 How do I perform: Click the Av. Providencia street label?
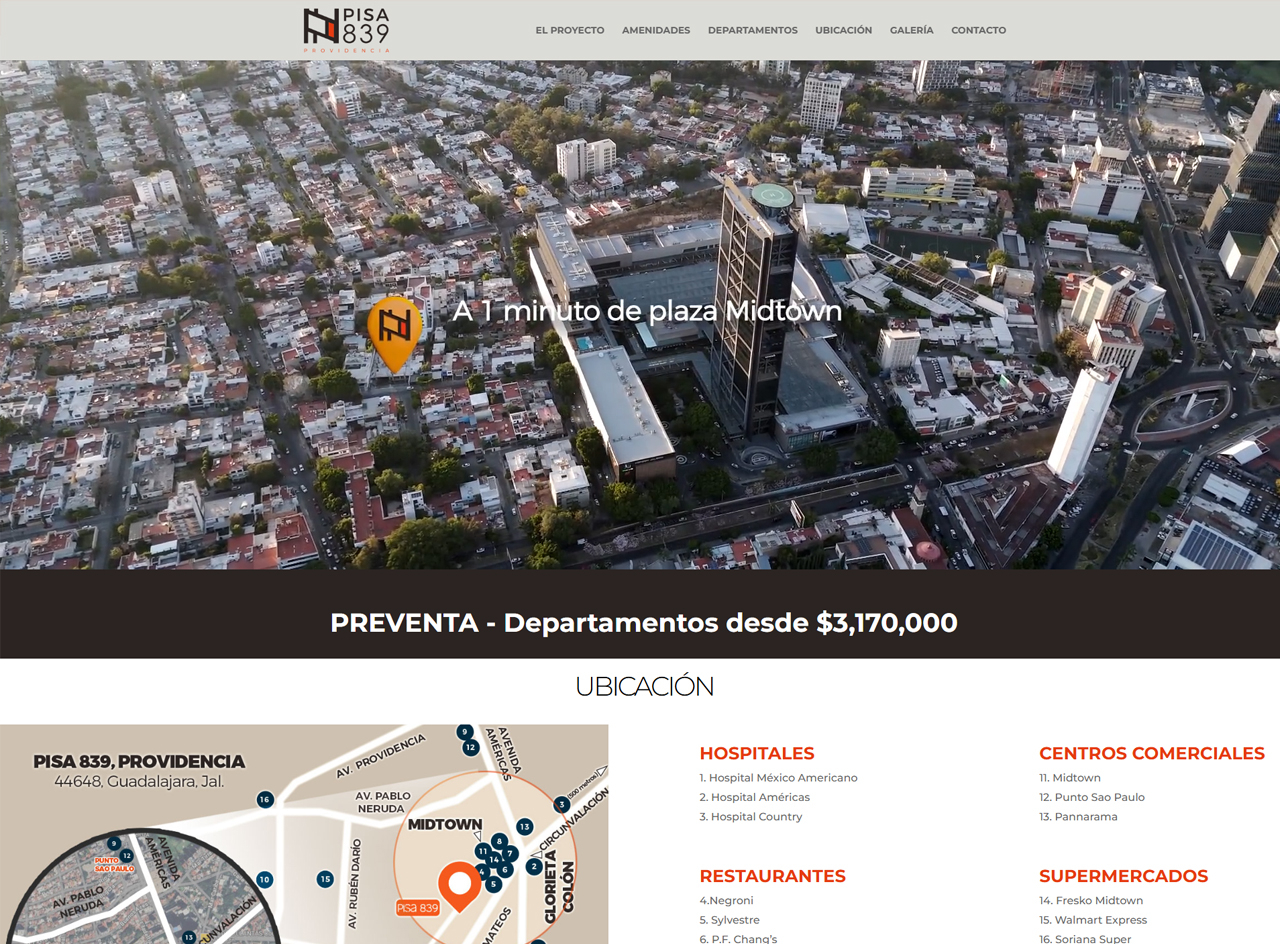pos(381,754)
